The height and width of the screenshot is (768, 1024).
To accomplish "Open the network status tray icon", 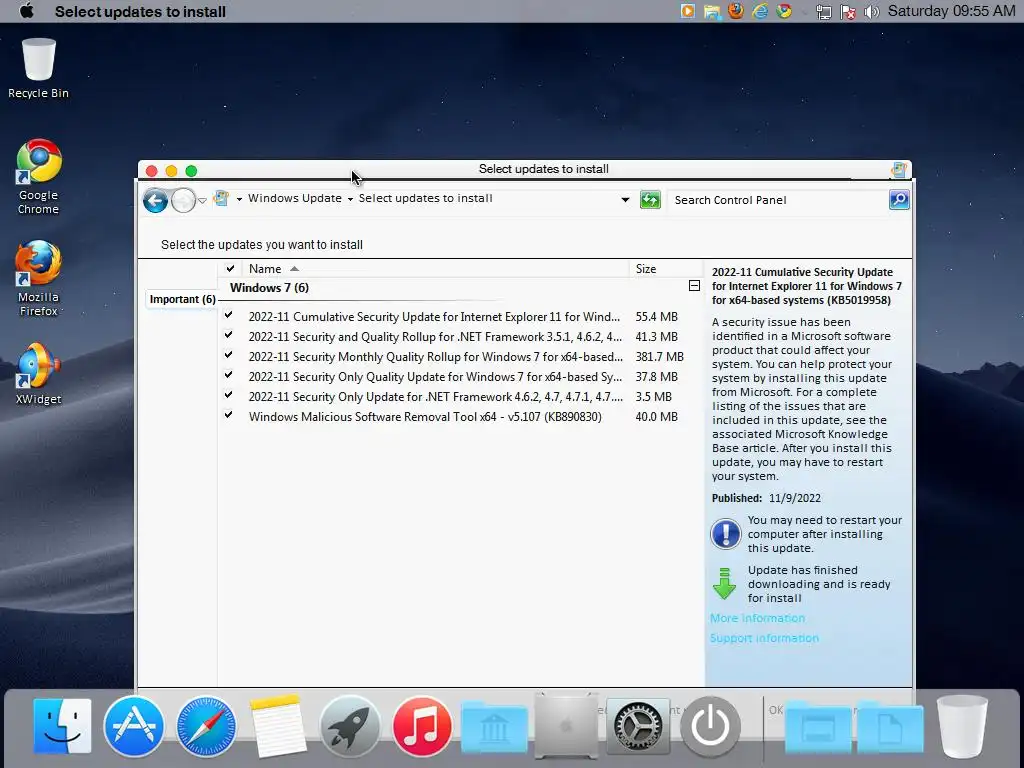I will [824, 12].
